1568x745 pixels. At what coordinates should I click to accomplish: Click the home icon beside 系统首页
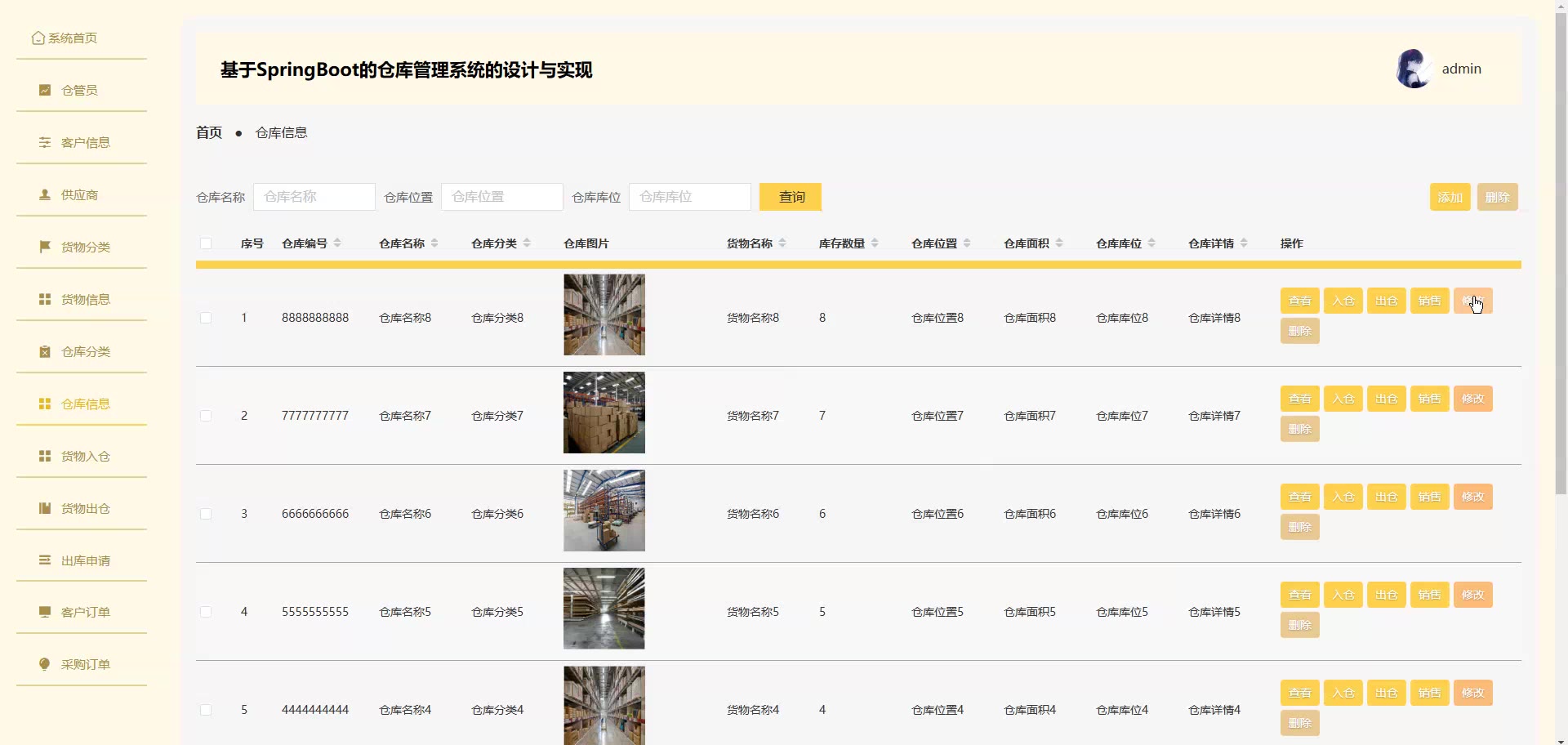coord(38,38)
